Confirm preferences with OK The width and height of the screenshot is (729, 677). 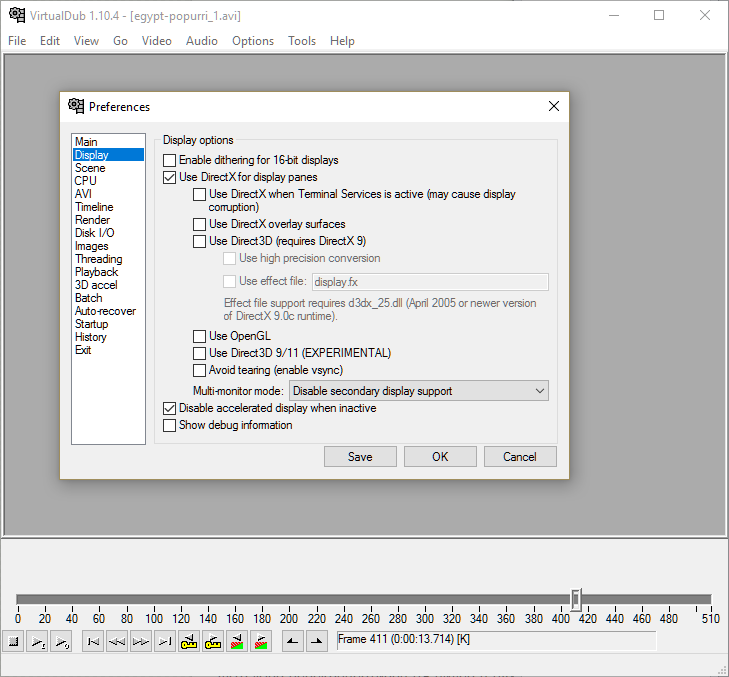coord(440,457)
